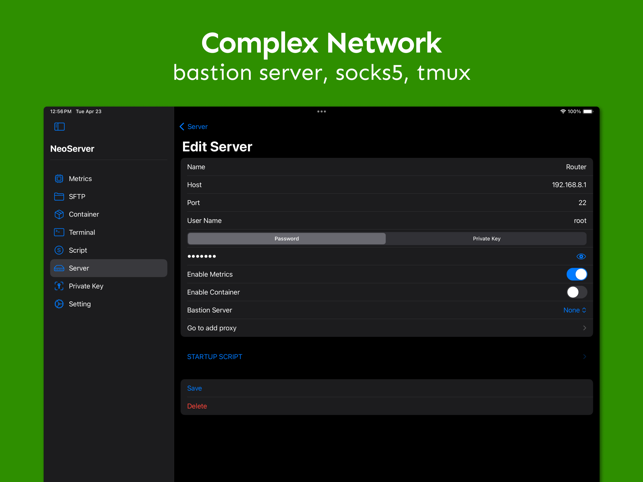Tap the Wi-Fi status icon
Image resolution: width=643 pixels, height=482 pixels.
point(563,112)
